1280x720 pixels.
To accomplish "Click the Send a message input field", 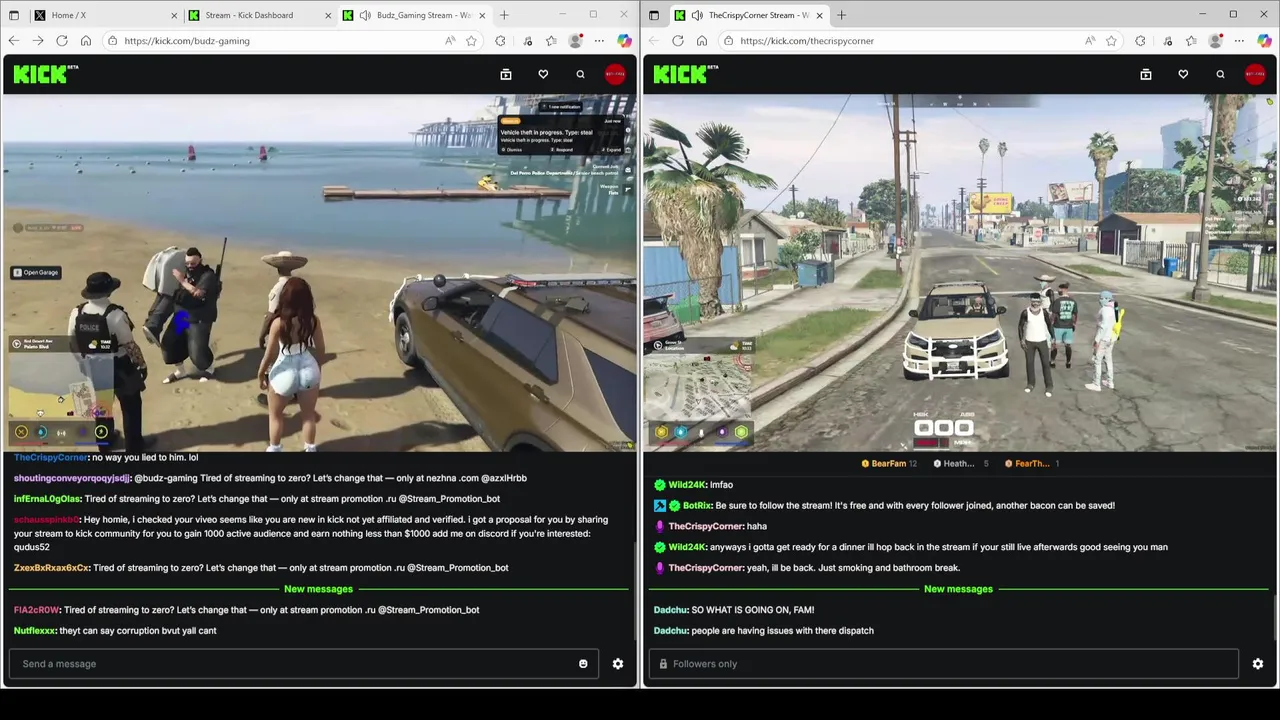I will coord(304,664).
